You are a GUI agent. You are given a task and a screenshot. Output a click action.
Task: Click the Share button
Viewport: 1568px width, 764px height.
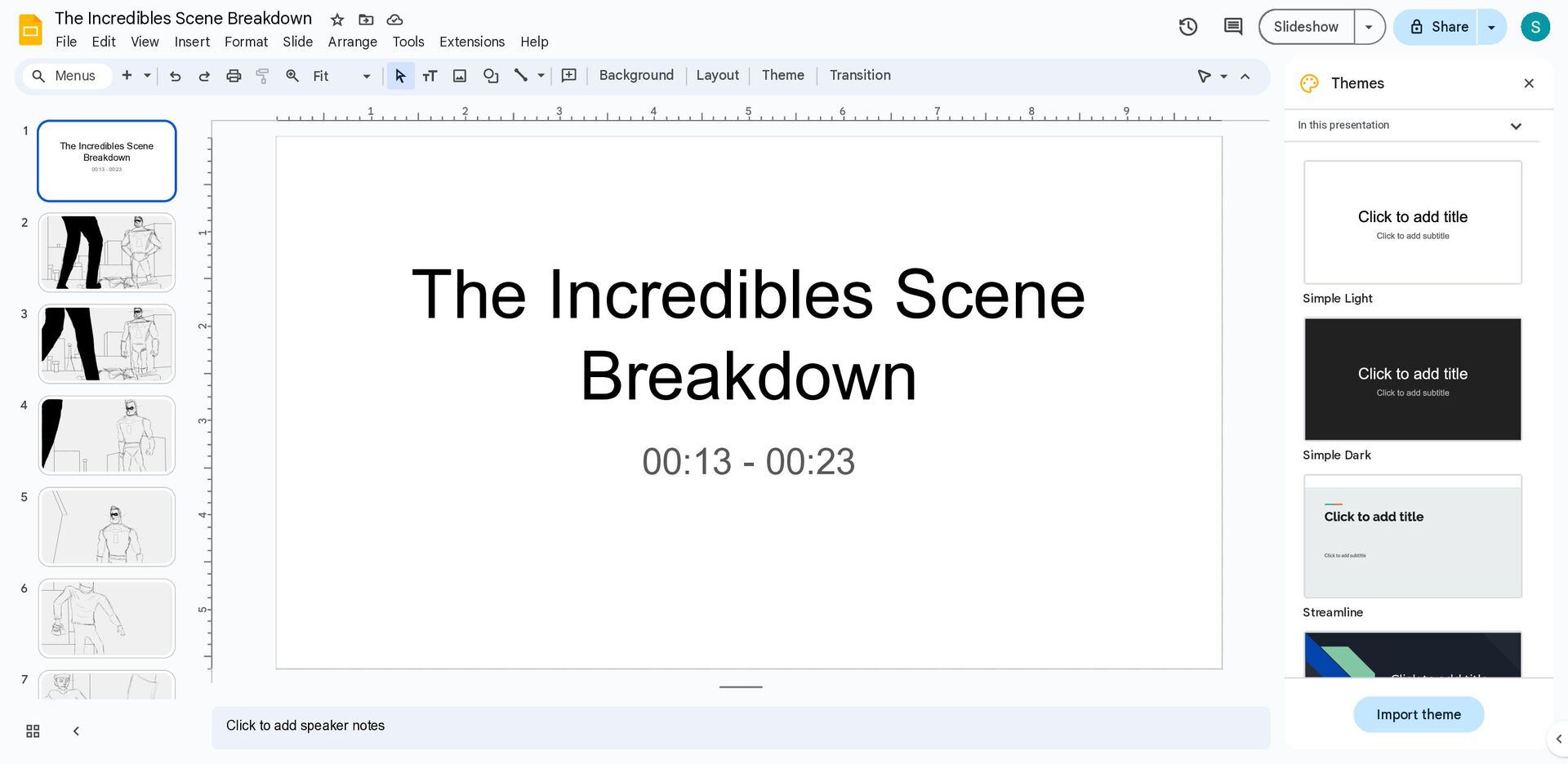(1437, 27)
